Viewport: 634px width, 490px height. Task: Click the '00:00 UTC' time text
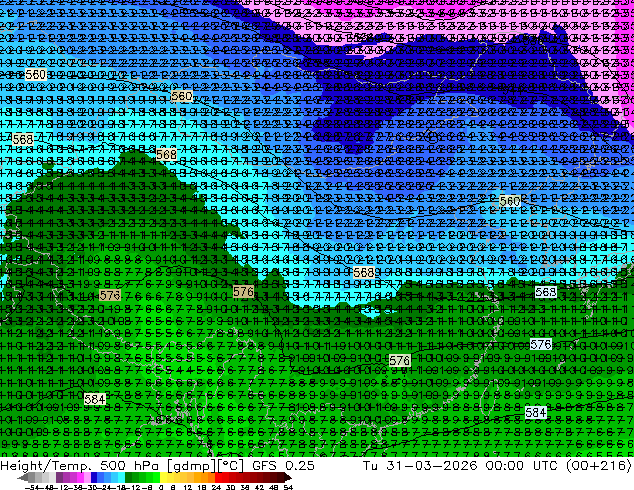(524, 466)
